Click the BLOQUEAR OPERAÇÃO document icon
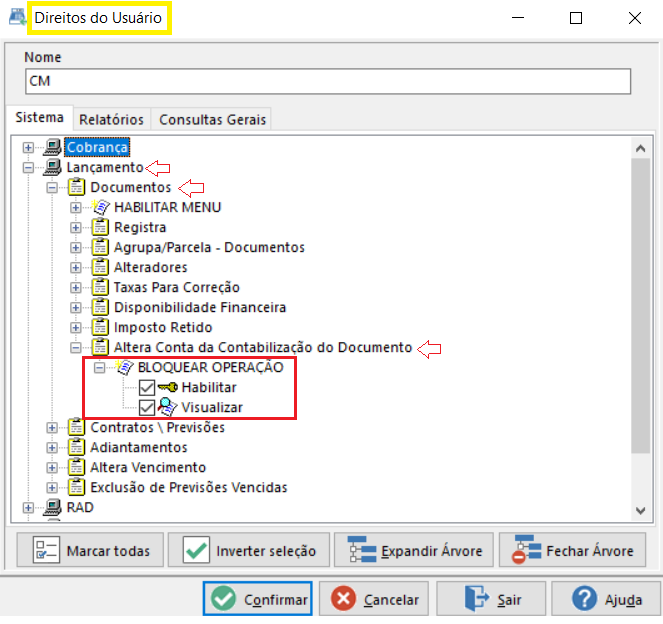The image size is (663, 624). click(124, 367)
